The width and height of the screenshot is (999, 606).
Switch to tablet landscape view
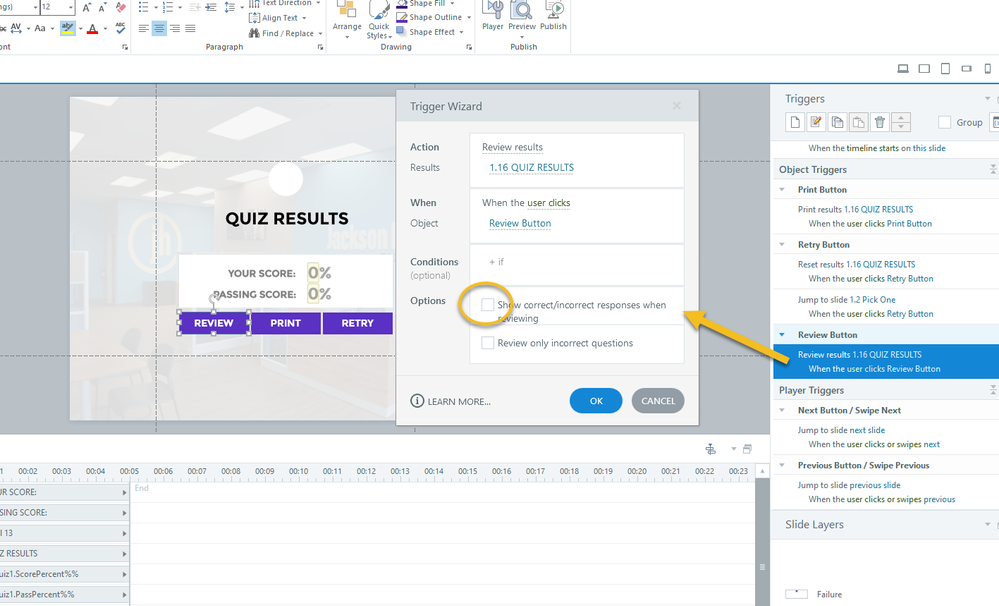click(x=924, y=69)
